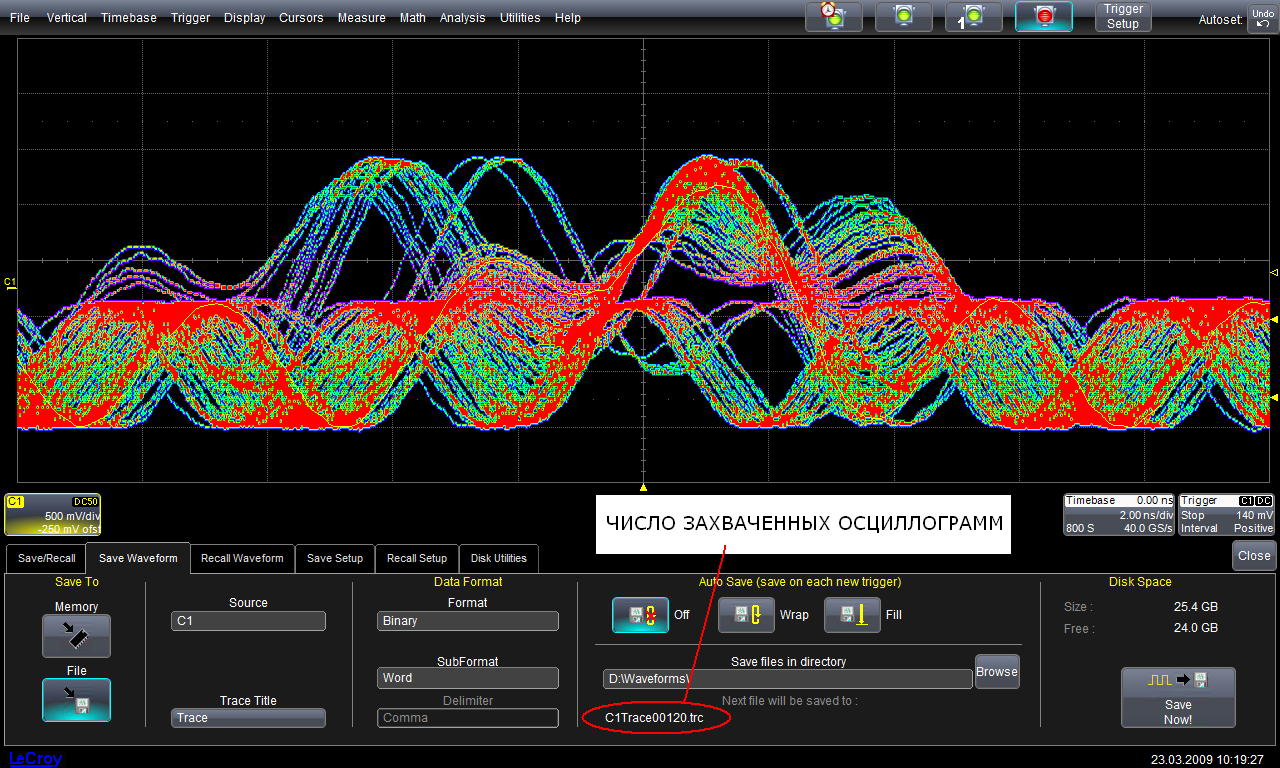1280x768 pixels.
Task: Switch to the Recall Waveform tab
Action: pos(242,558)
